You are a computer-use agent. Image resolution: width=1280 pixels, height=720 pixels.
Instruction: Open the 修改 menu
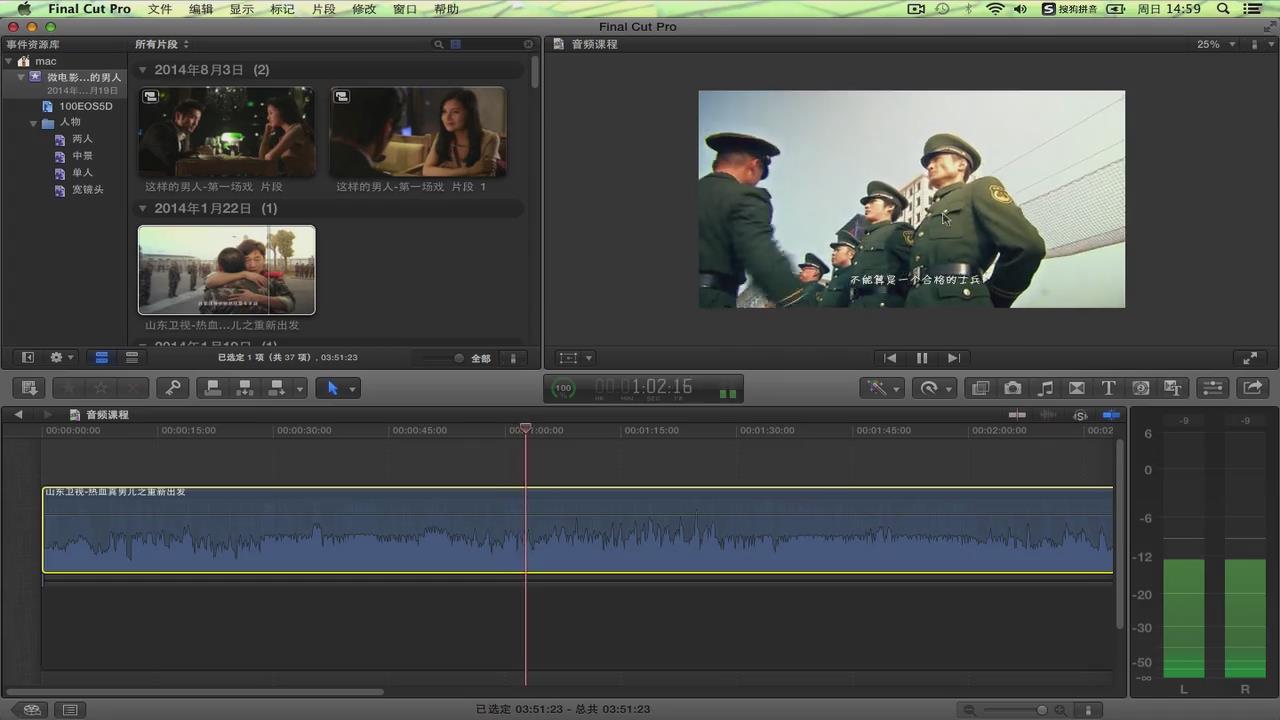[364, 9]
